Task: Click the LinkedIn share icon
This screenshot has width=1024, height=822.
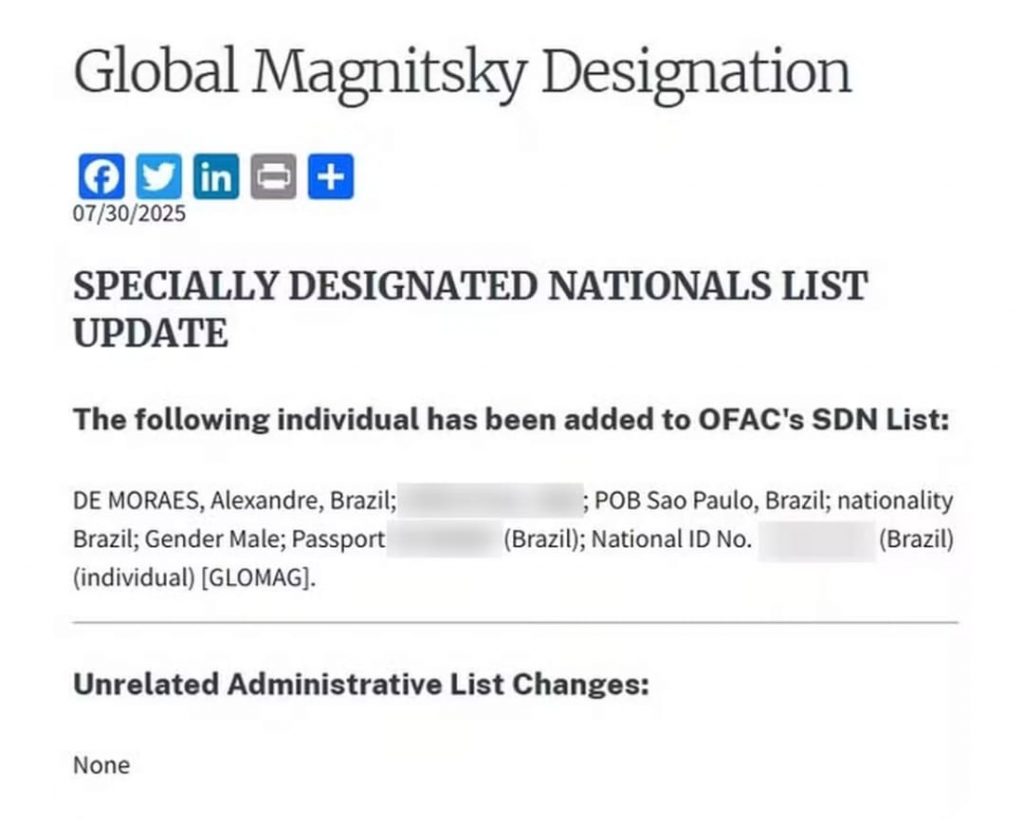Action: click(x=216, y=176)
